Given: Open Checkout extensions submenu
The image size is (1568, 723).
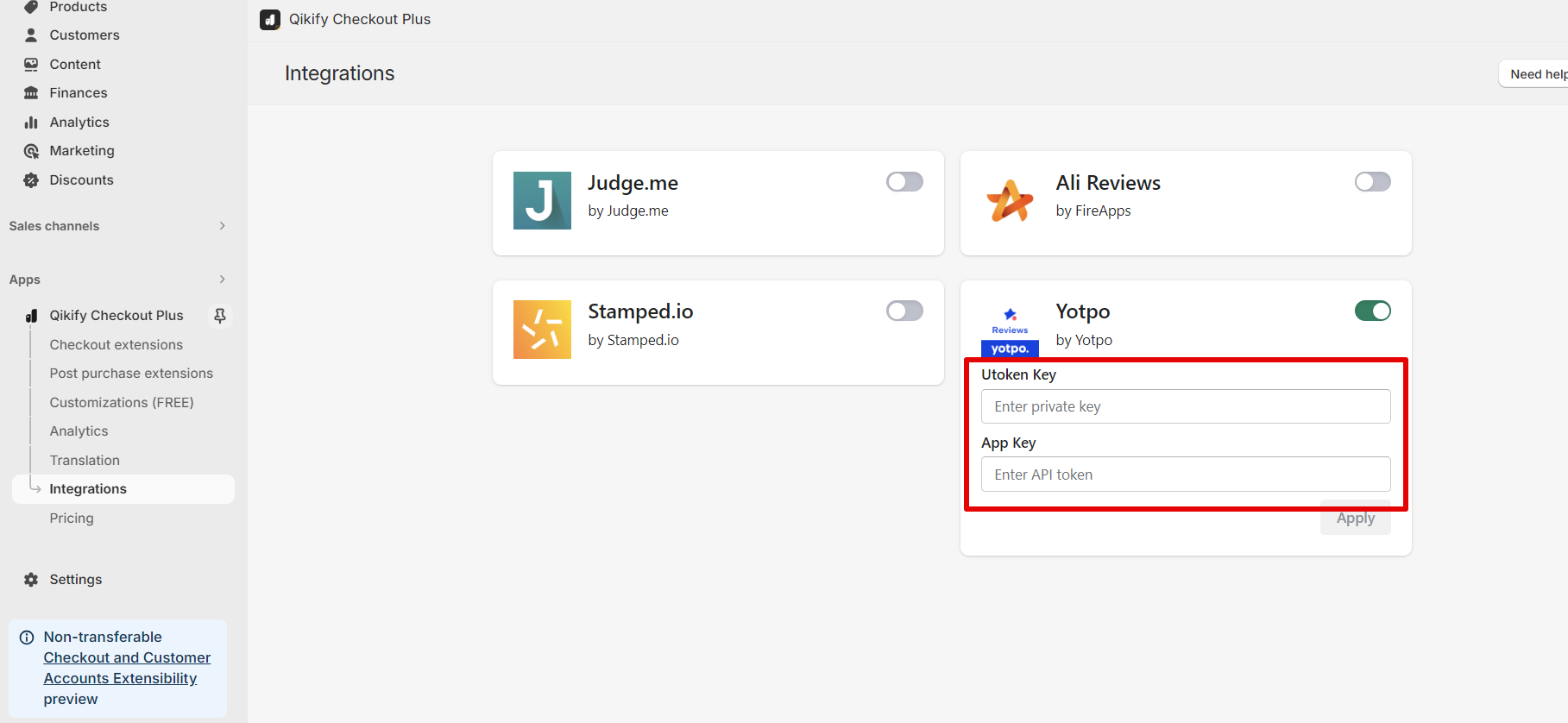Looking at the screenshot, I should pyautogui.click(x=116, y=345).
